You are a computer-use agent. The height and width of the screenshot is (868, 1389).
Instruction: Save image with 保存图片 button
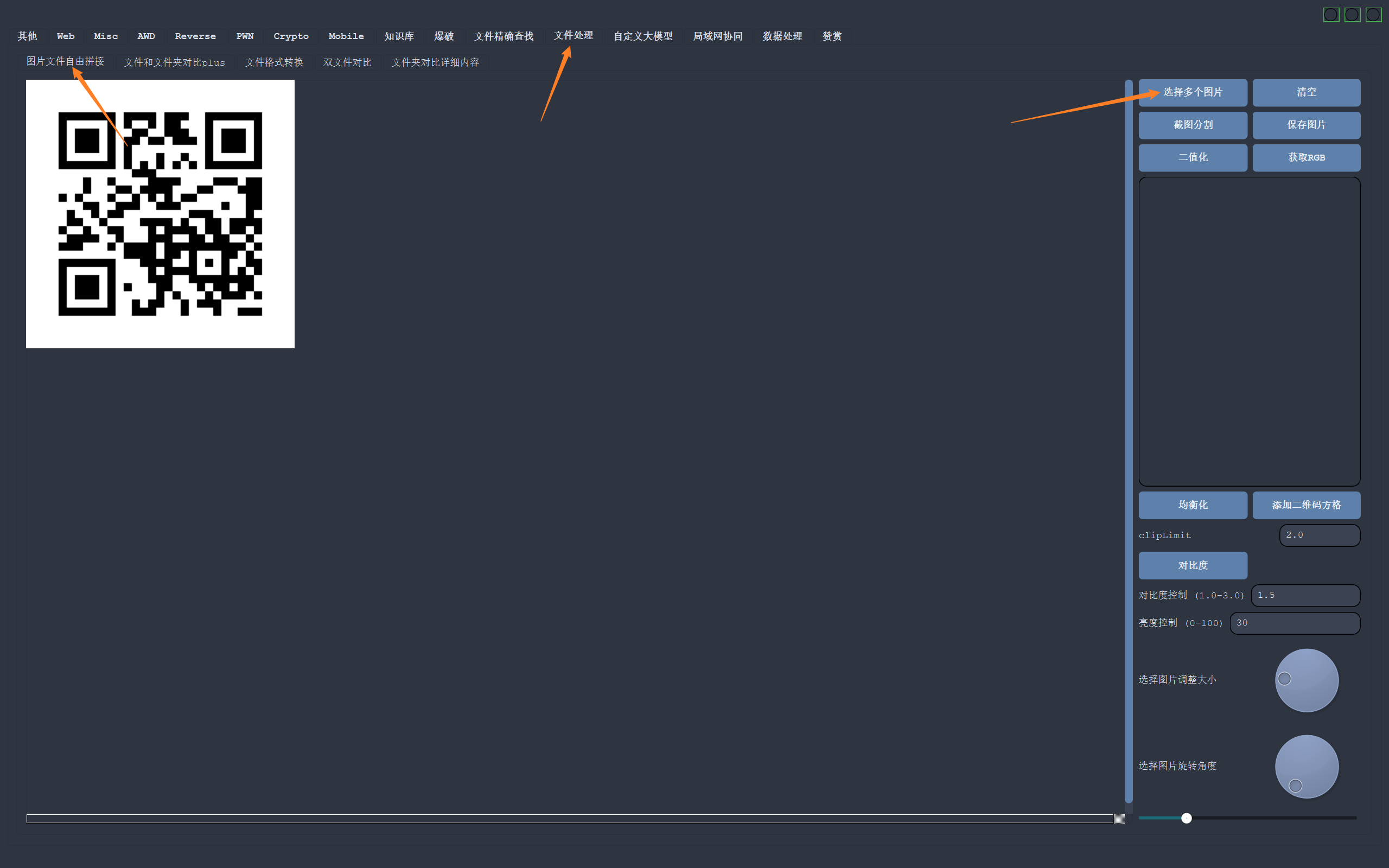point(1307,125)
